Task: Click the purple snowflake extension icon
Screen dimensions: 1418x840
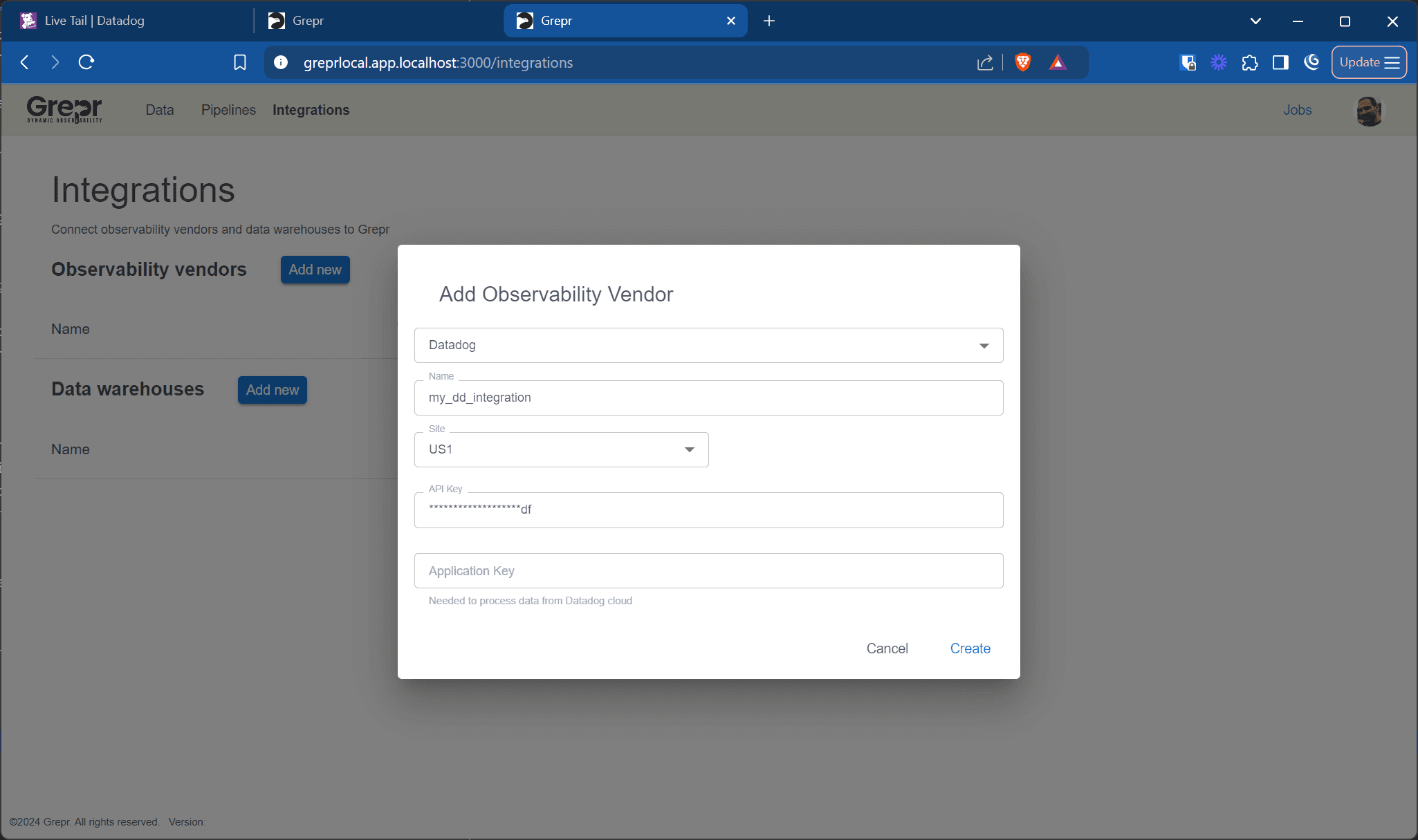Action: coord(1219,62)
